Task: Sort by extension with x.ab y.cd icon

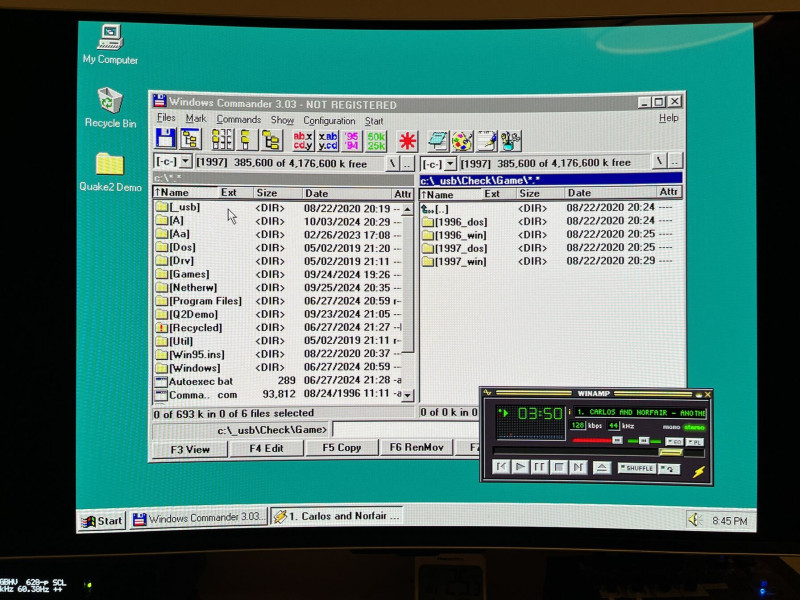Action: tap(328, 141)
